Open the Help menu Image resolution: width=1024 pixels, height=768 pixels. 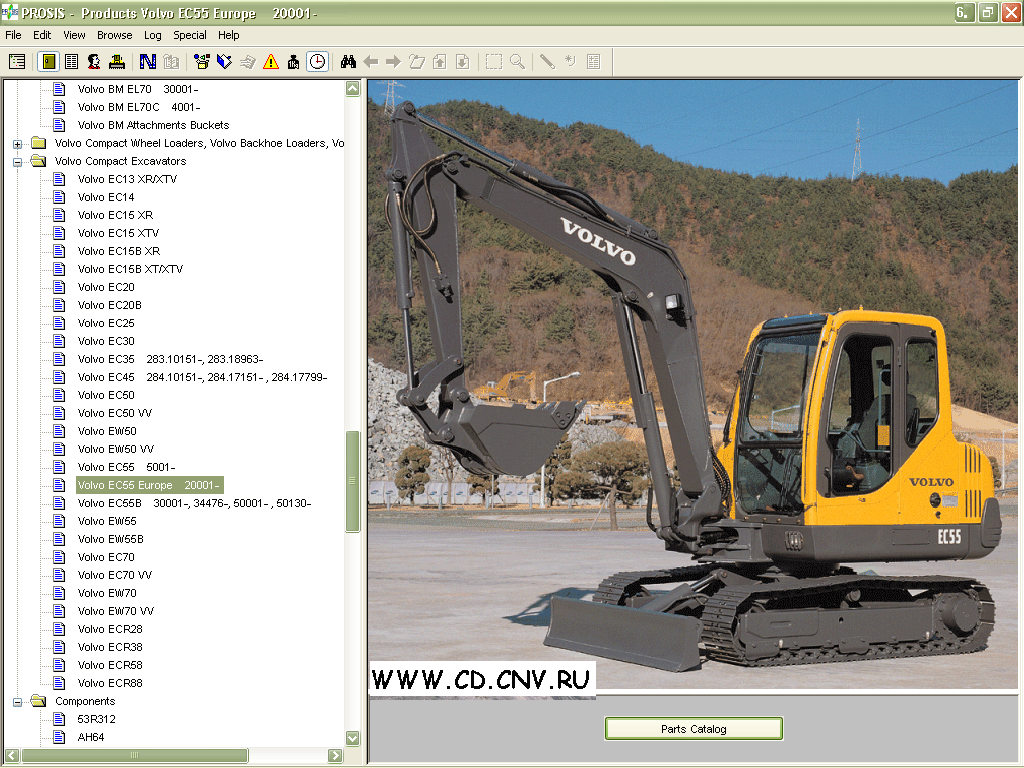(x=229, y=35)
